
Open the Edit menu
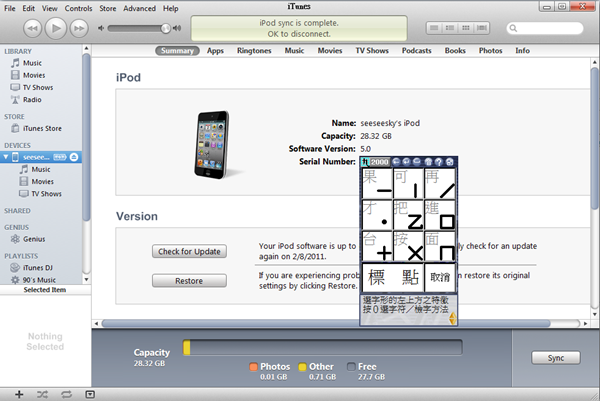point(28,8)
